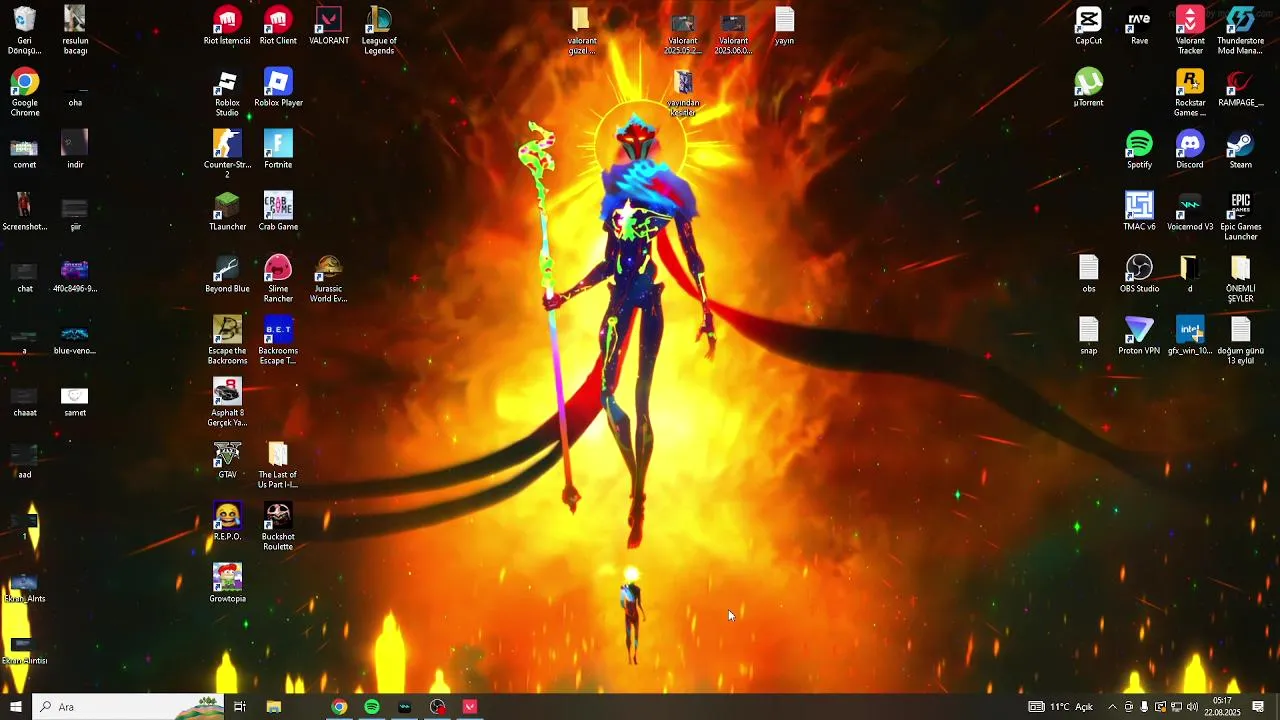The image size is (1280, 720).
Task: Launch the Voicemod V3 shortcut
Action: (1190, 212)
